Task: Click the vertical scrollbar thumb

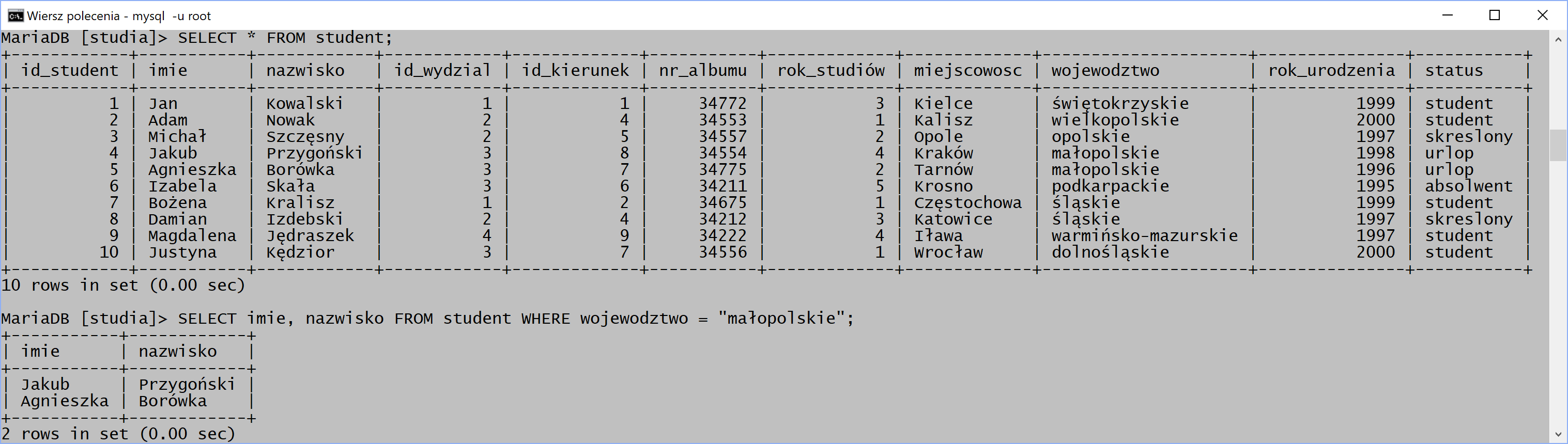Action: pyautogui.click(x=1558, y=145)
